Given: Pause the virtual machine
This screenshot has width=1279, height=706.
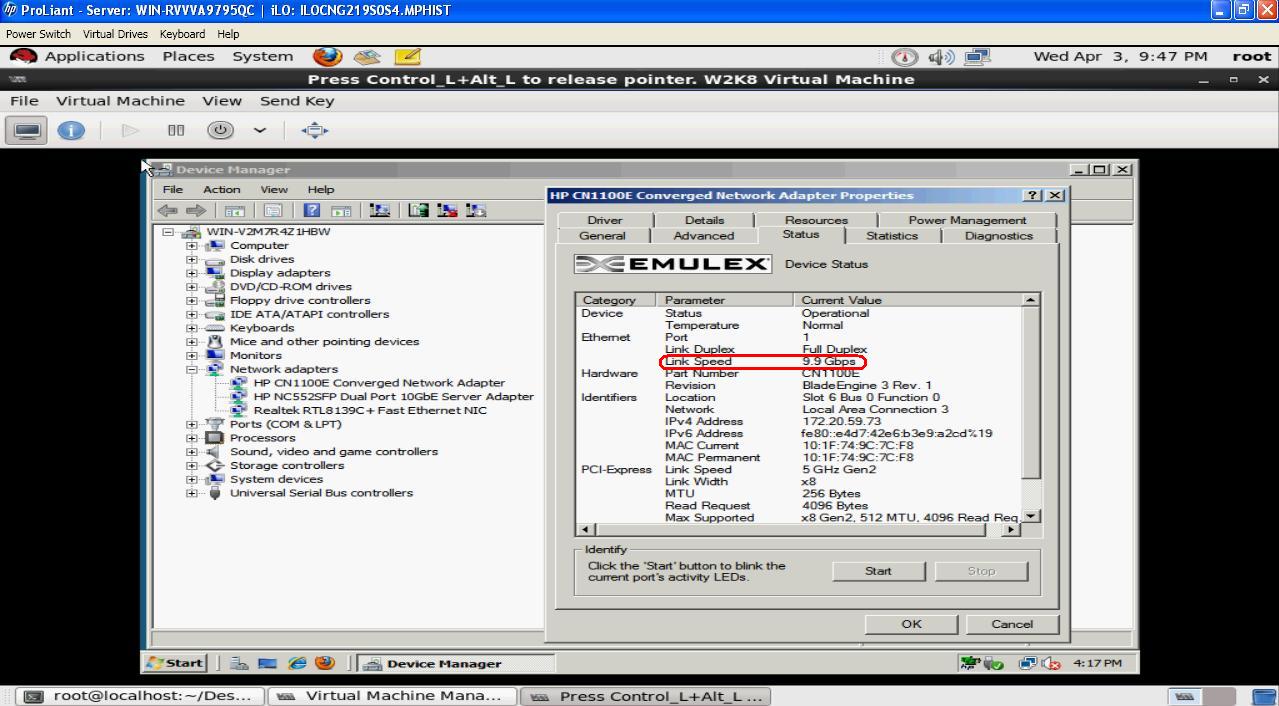Looking at the screenshot, I should [x=176, y=130].
